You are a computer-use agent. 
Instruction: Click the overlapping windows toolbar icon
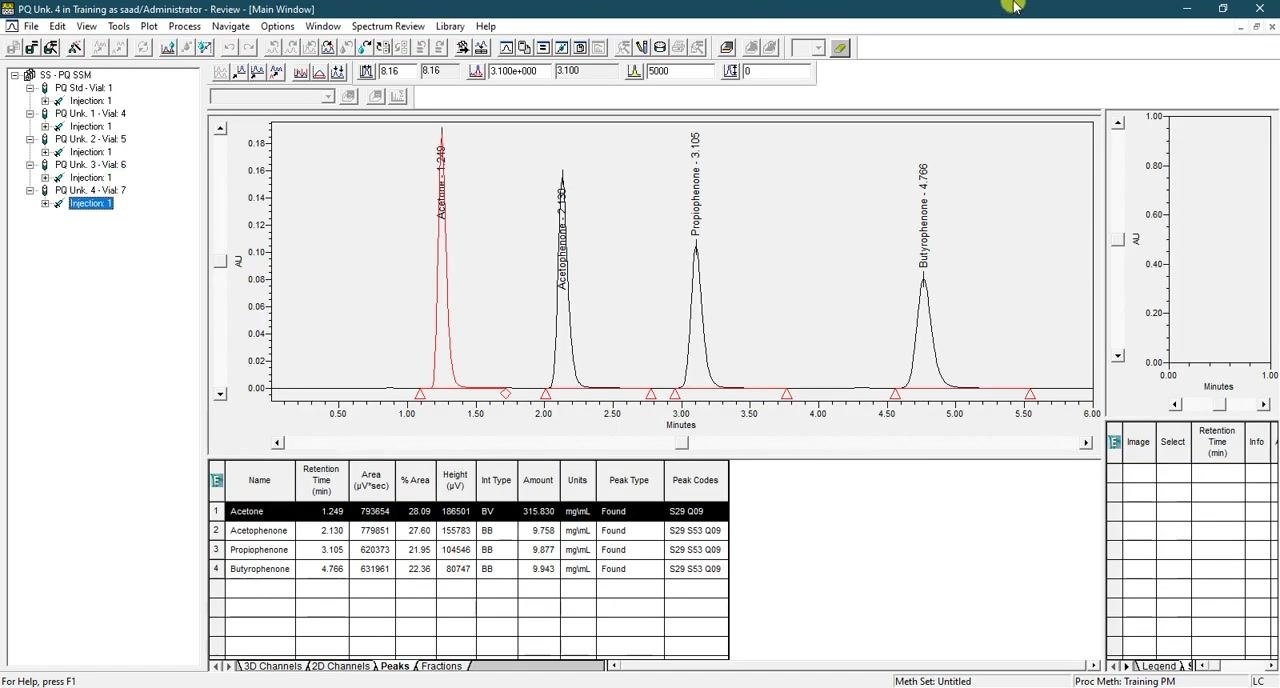pos(524,47)
